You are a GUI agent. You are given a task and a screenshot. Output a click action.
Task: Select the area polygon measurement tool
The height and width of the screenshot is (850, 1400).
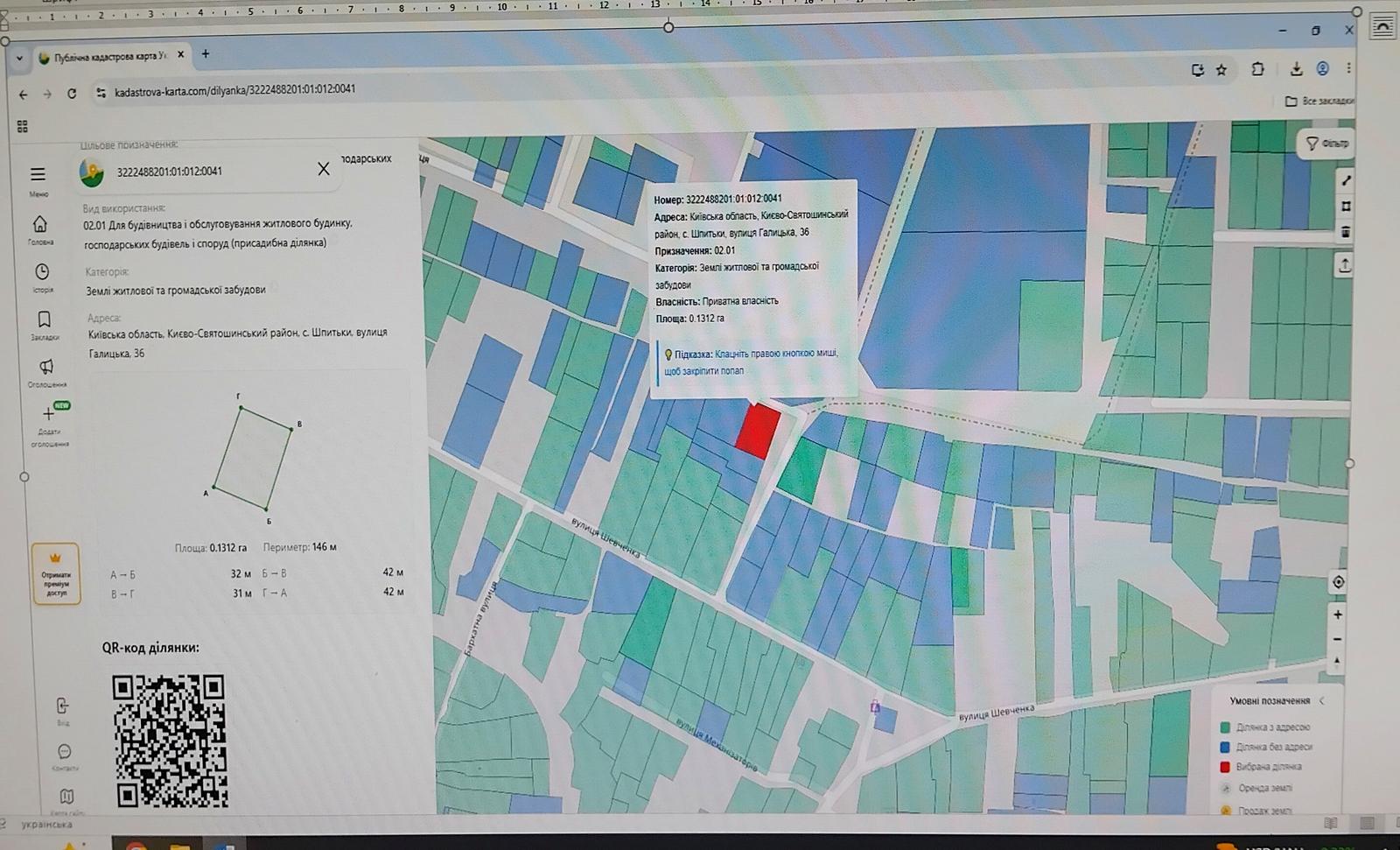click(x=1346, y=207)
